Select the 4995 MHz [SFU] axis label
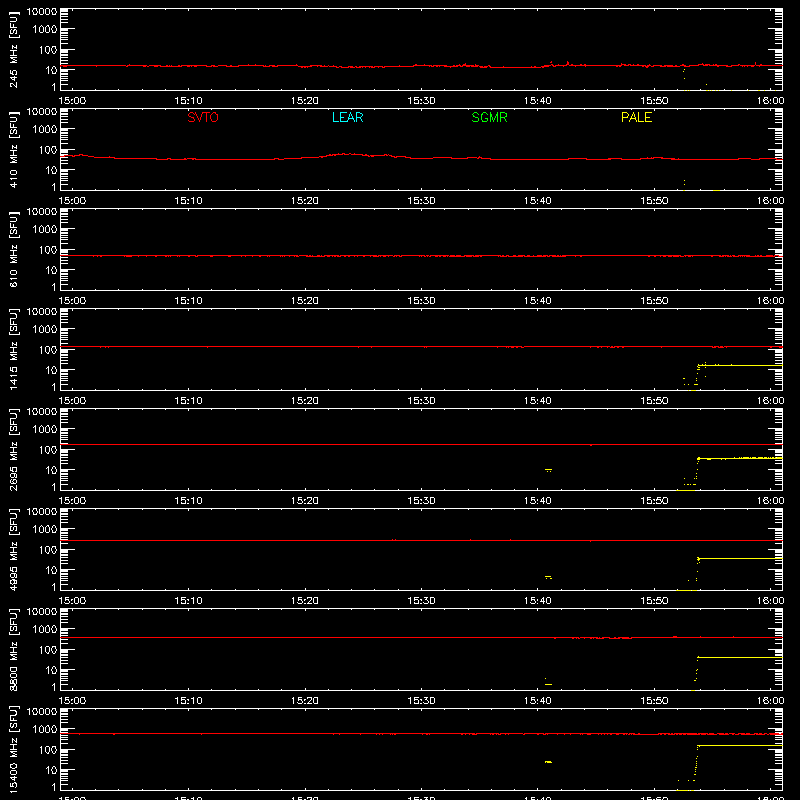The width and height of the screenshot is (800, 800). [x=14, y=549]
